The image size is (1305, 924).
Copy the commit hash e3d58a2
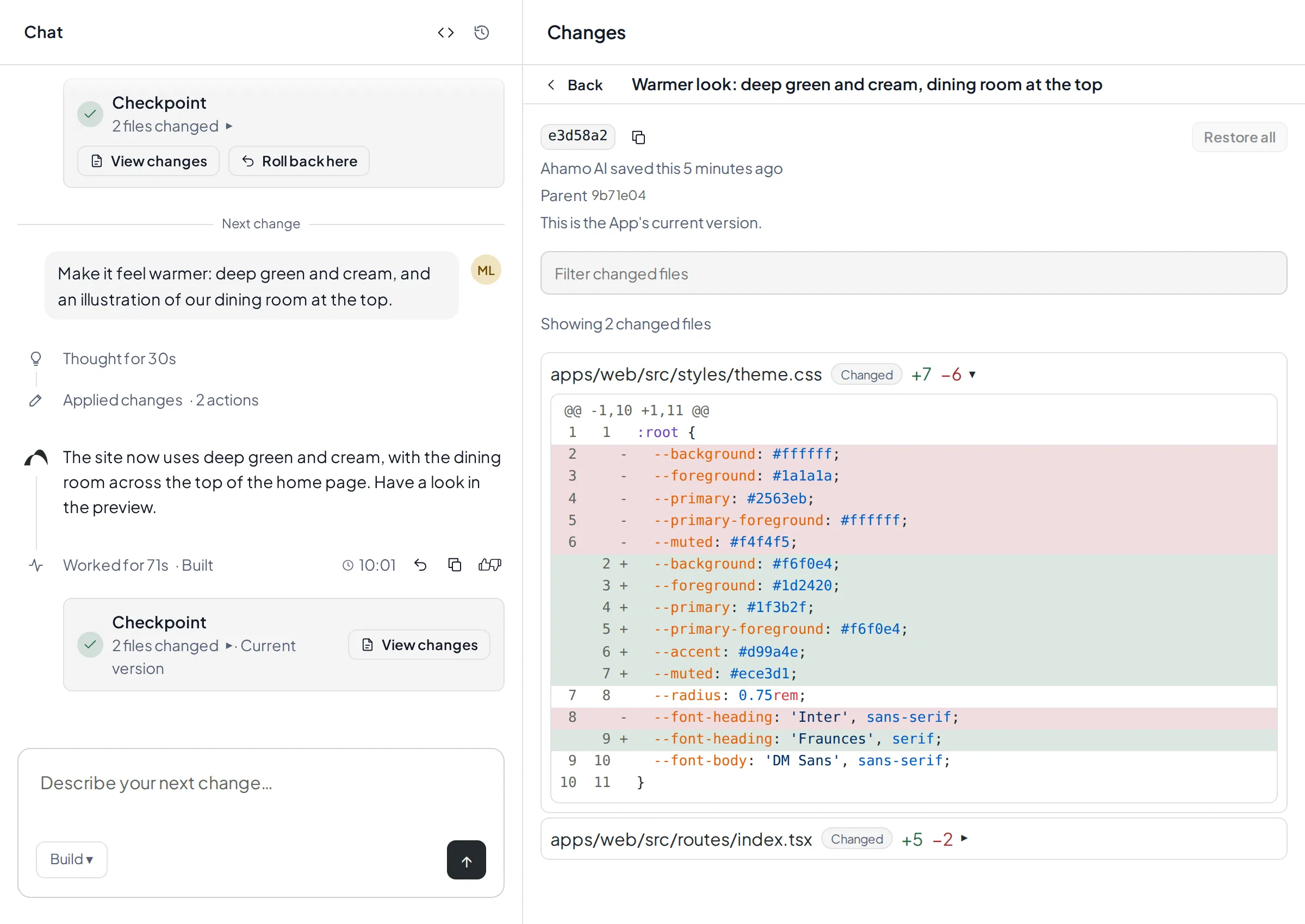tap(638, 137)
